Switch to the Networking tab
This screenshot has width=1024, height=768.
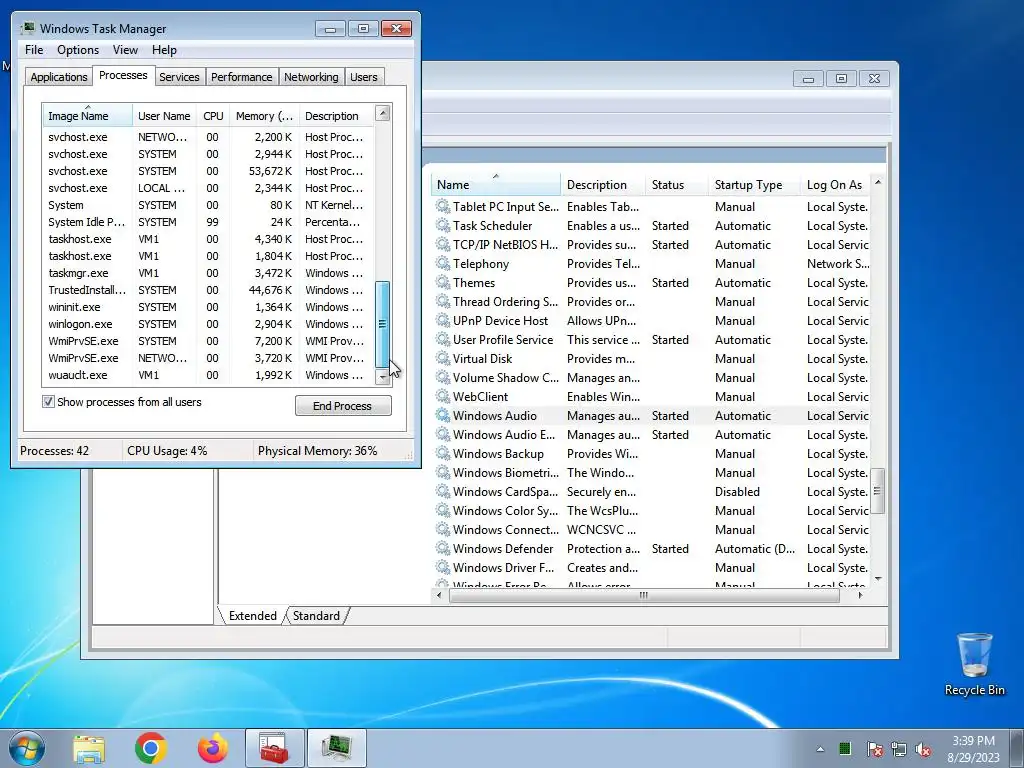pyautogui.click(x=311, y=77)
